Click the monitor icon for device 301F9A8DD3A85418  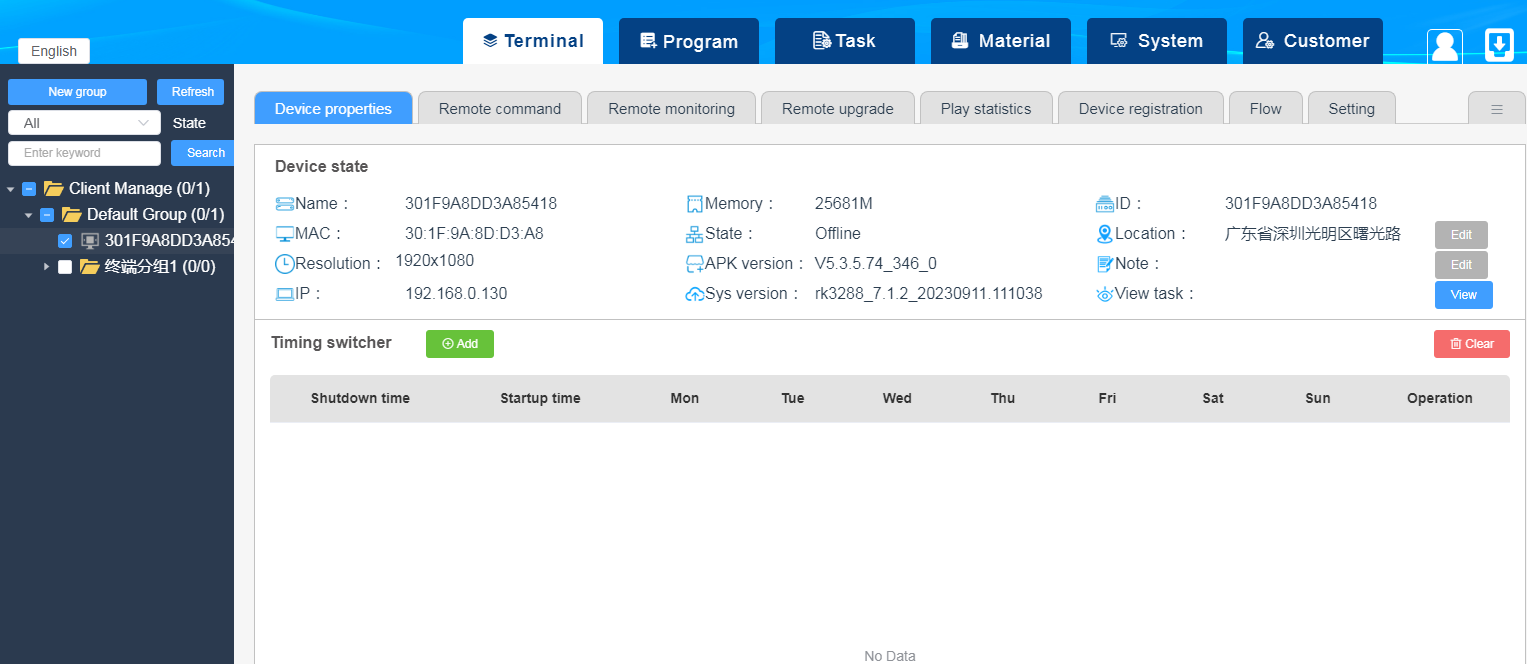coord(90,240)
